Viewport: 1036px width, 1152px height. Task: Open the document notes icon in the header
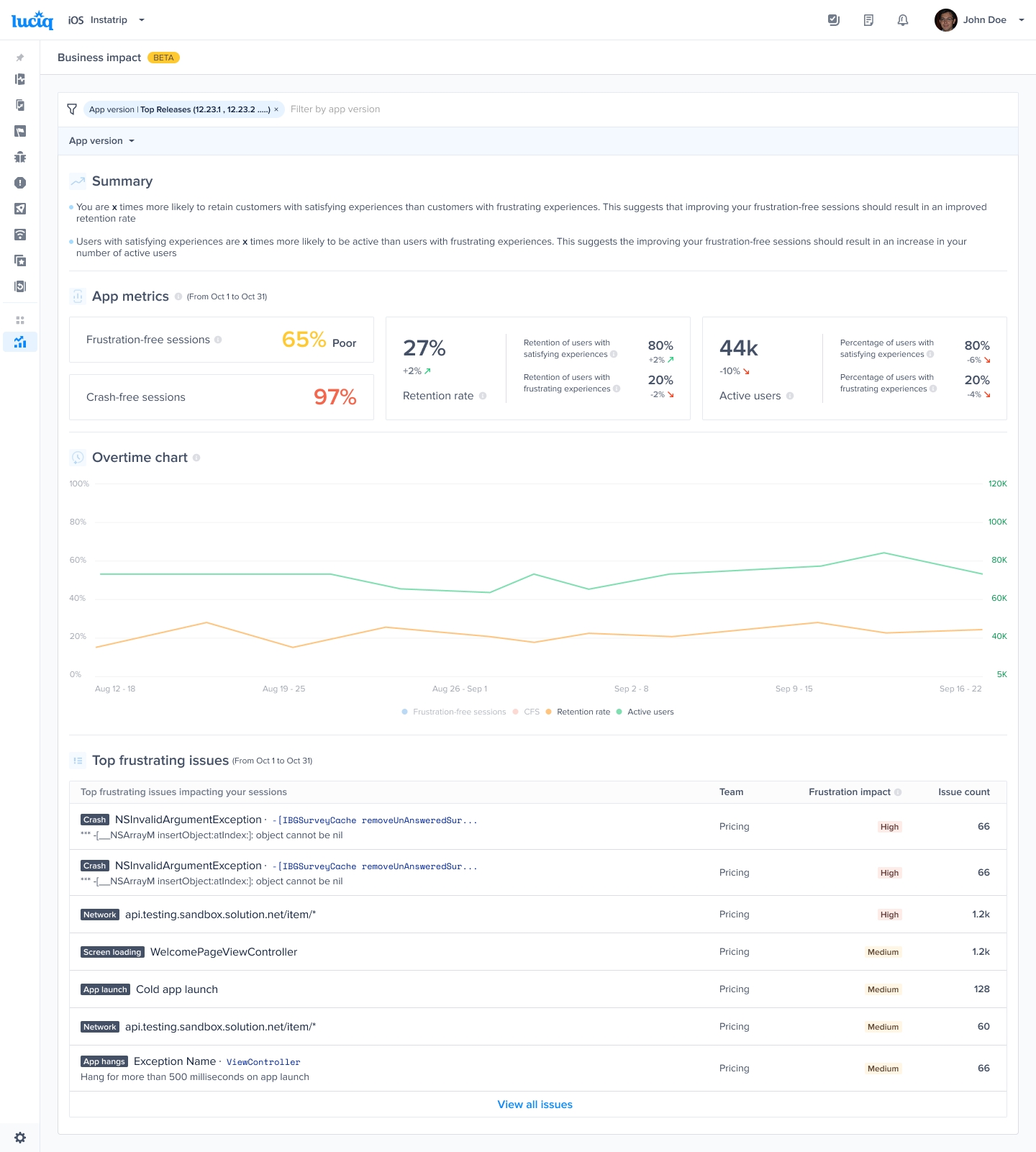tap(868, 20)
